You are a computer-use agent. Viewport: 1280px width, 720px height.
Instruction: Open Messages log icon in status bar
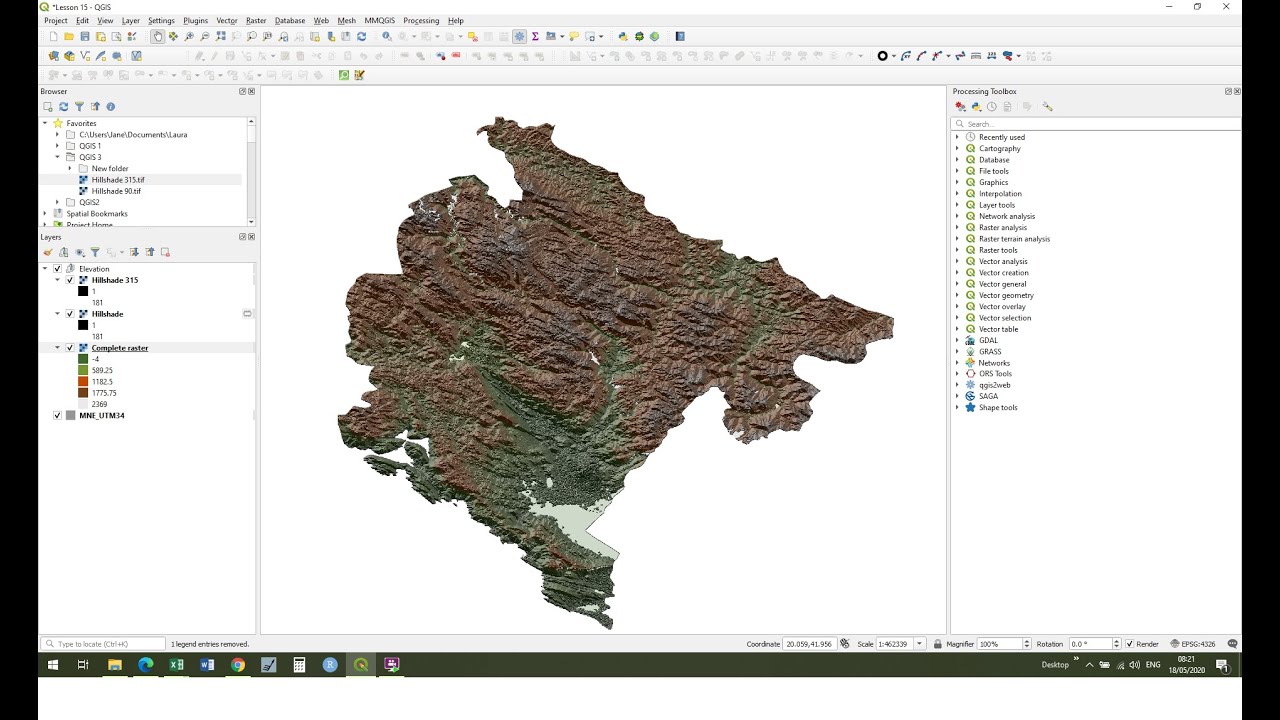point(1232,644)
